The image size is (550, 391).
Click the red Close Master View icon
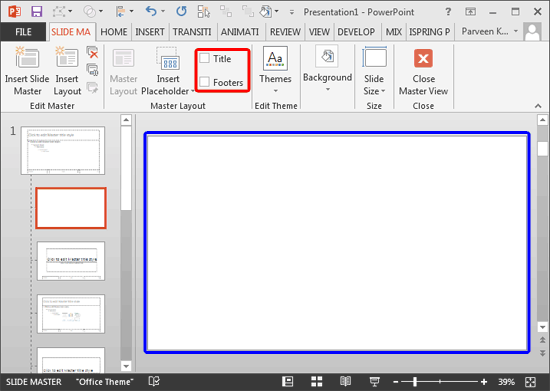click(423, 59)
